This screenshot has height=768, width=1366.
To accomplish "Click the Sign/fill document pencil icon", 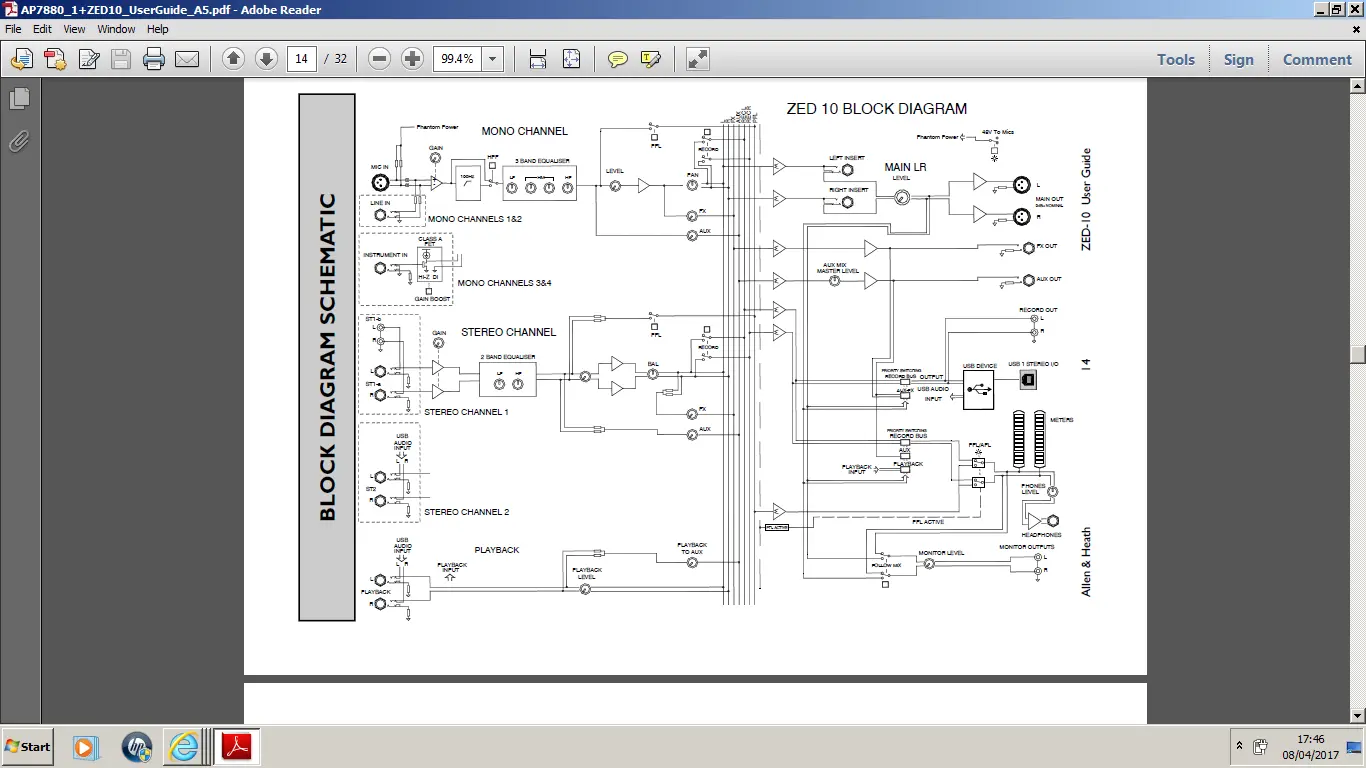I will (88, 59).
